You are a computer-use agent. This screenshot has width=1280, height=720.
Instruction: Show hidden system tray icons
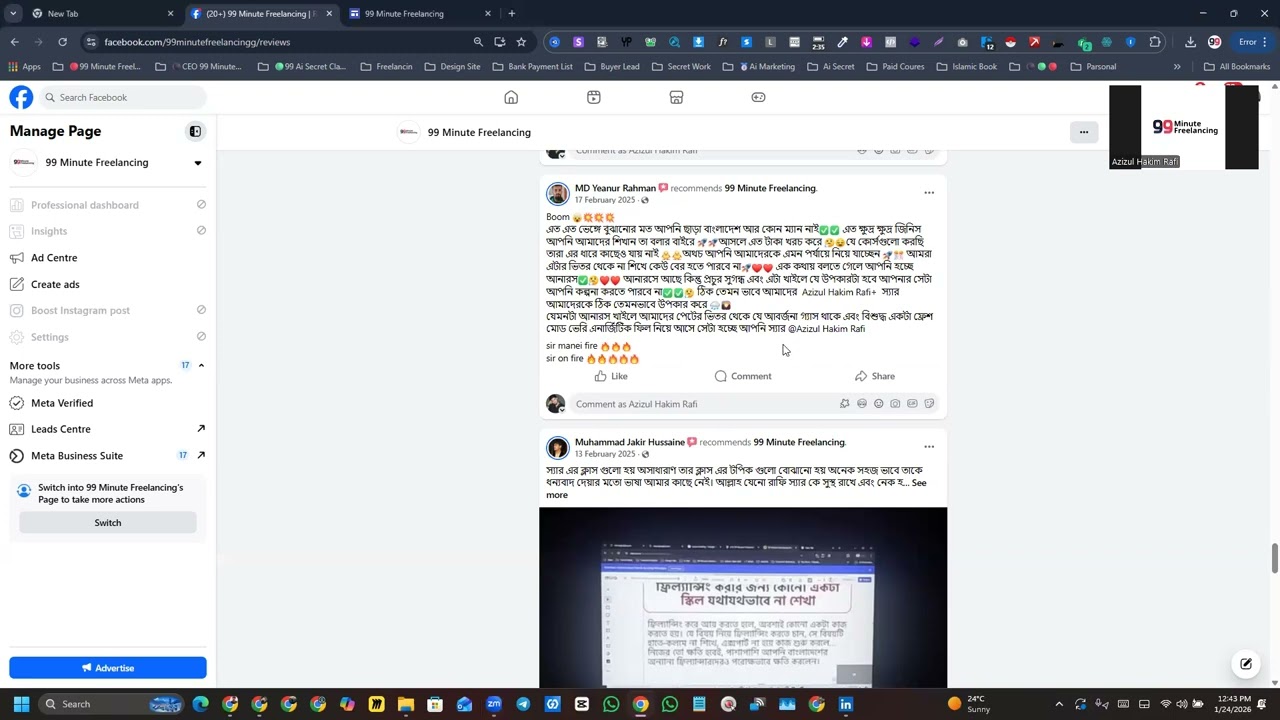(1059, 704)
